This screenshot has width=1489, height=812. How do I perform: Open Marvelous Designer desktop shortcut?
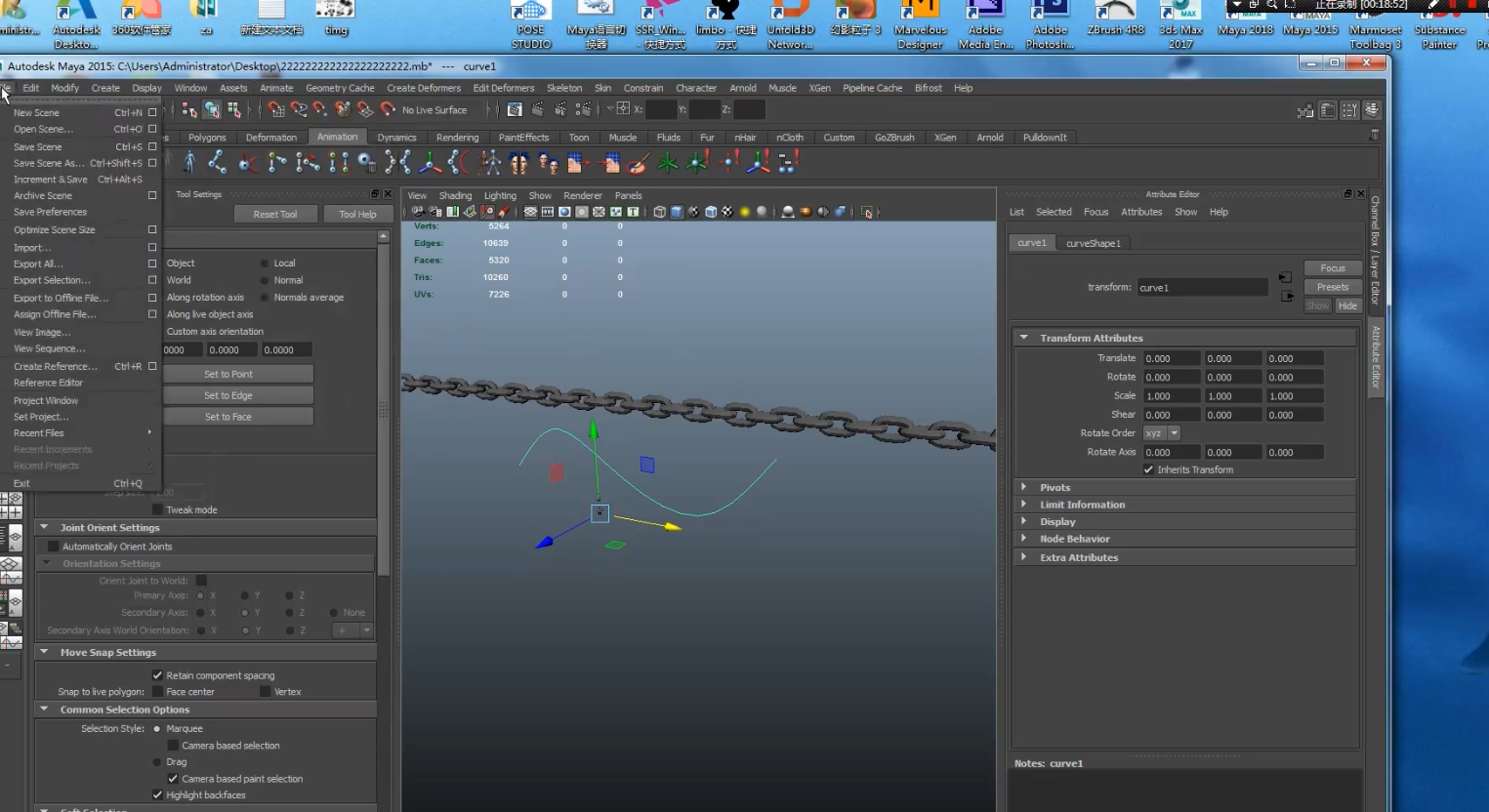tap(920, 24)
